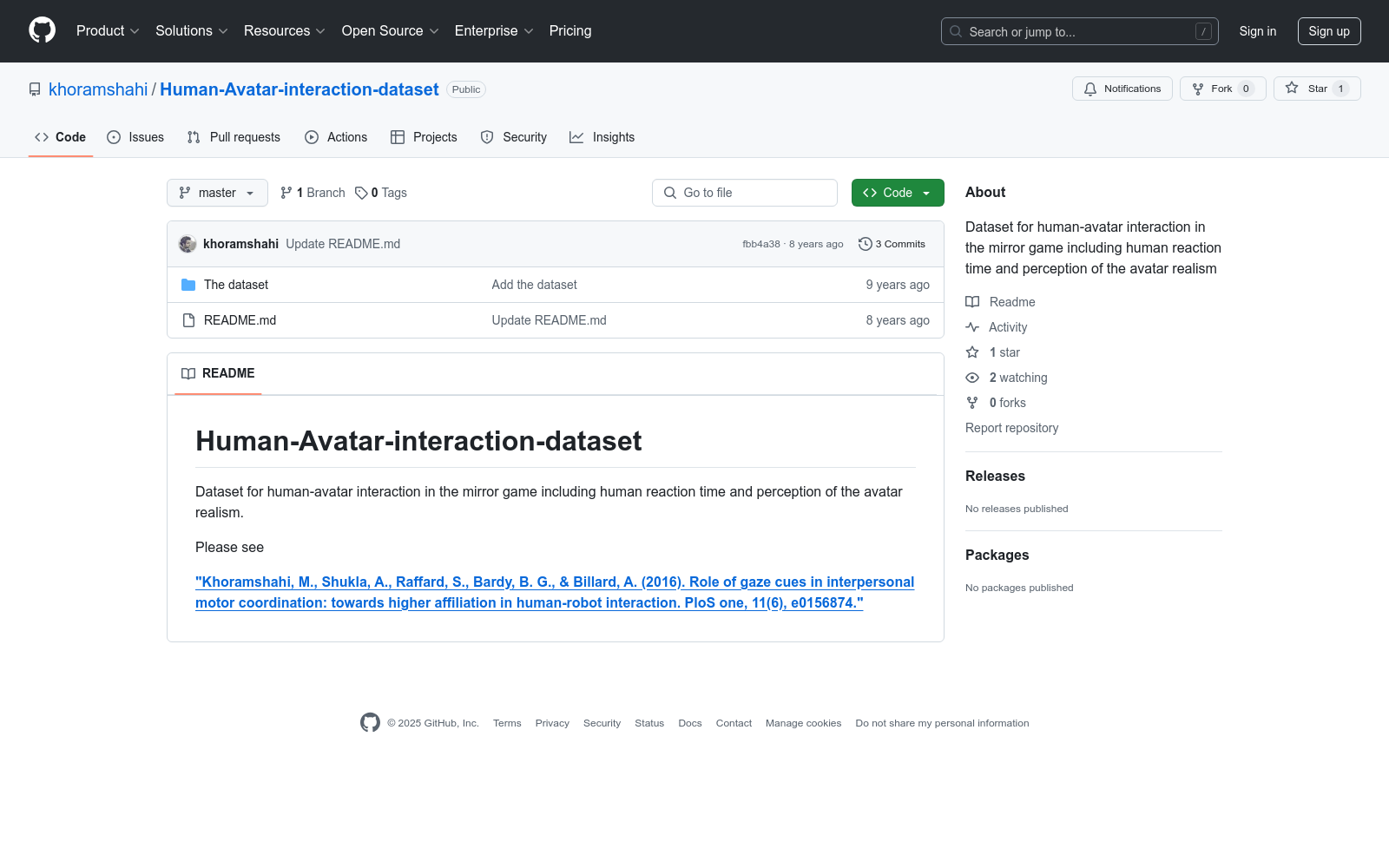
Task: Open the Product menu
Action: [x=108, y=30]
